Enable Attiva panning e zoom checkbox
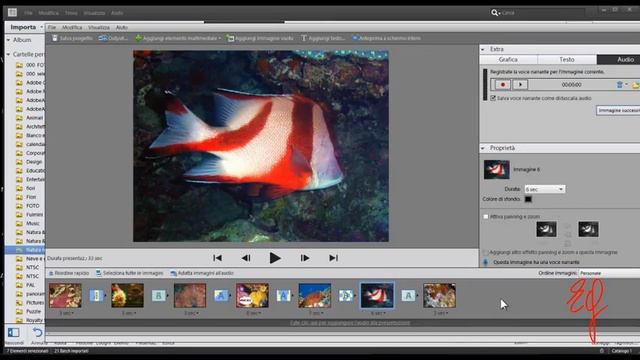This screenshot has width=640, height=360. coord(486,217)
